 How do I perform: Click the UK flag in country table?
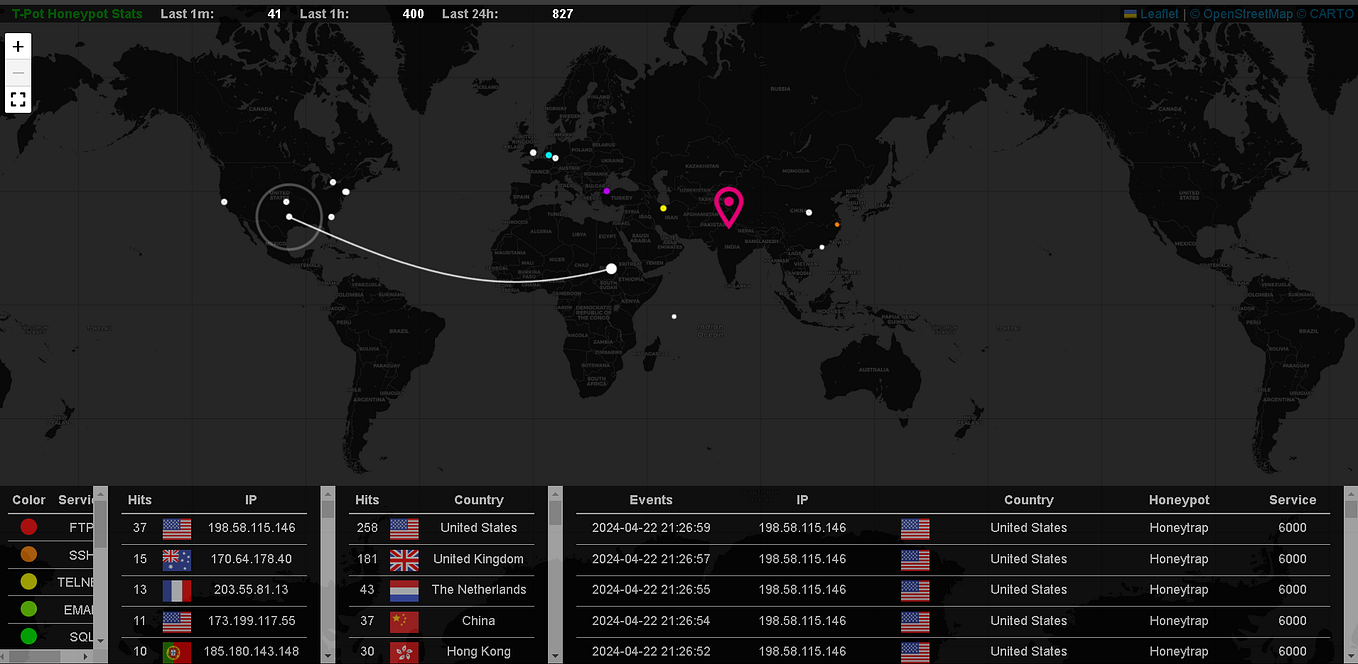pos(404,559)
